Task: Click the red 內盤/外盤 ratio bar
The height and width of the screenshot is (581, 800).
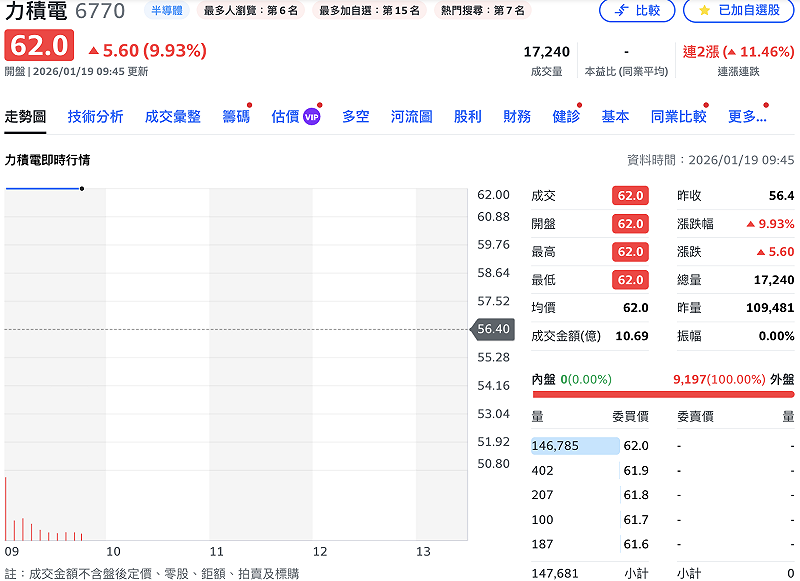Action: (x=662, y=394)
